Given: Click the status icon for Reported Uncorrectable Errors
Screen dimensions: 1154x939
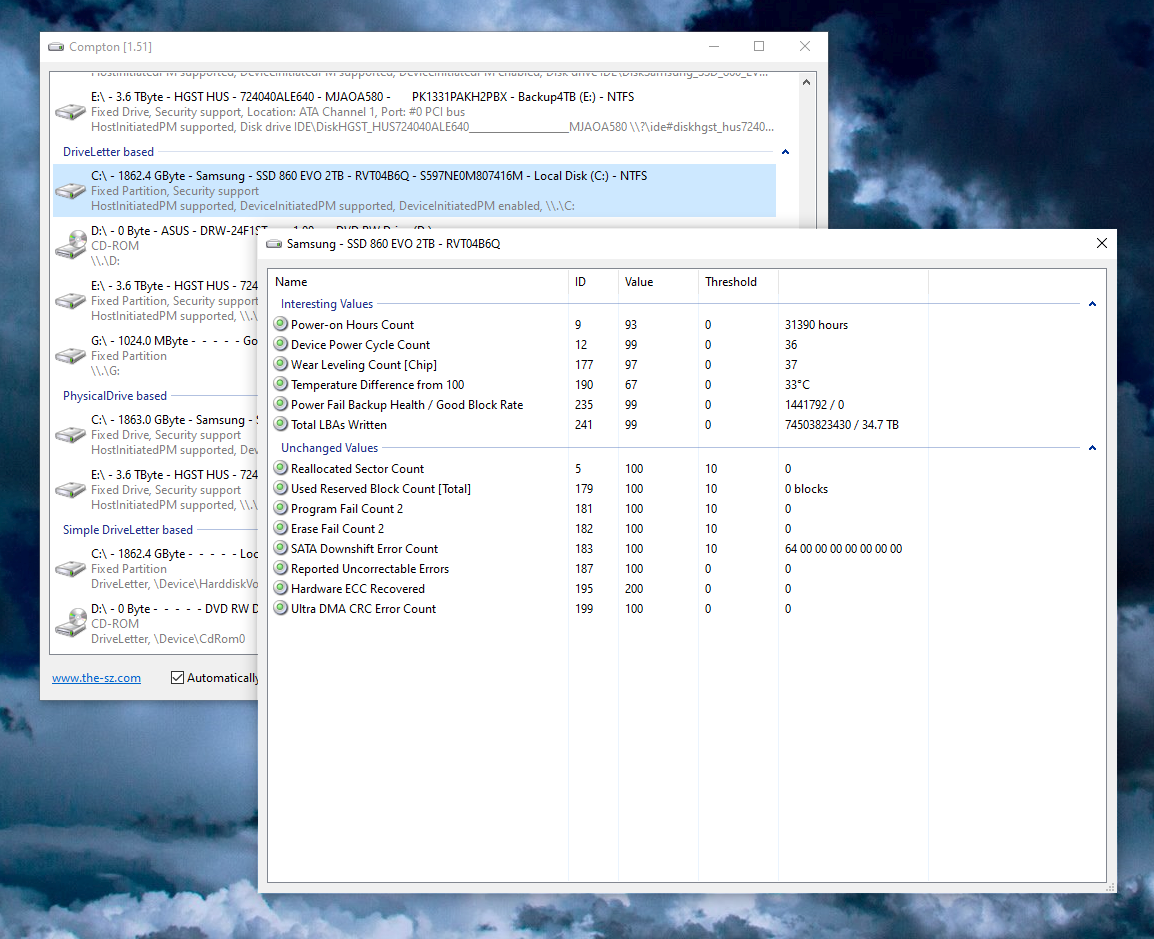Looking at the screenshot, I should [x=280, y=568].
